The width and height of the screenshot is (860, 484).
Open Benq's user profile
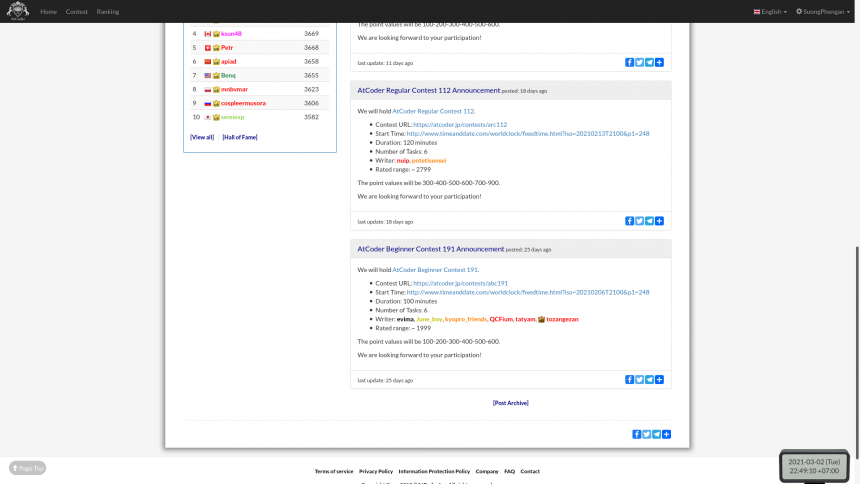(228, 75)
